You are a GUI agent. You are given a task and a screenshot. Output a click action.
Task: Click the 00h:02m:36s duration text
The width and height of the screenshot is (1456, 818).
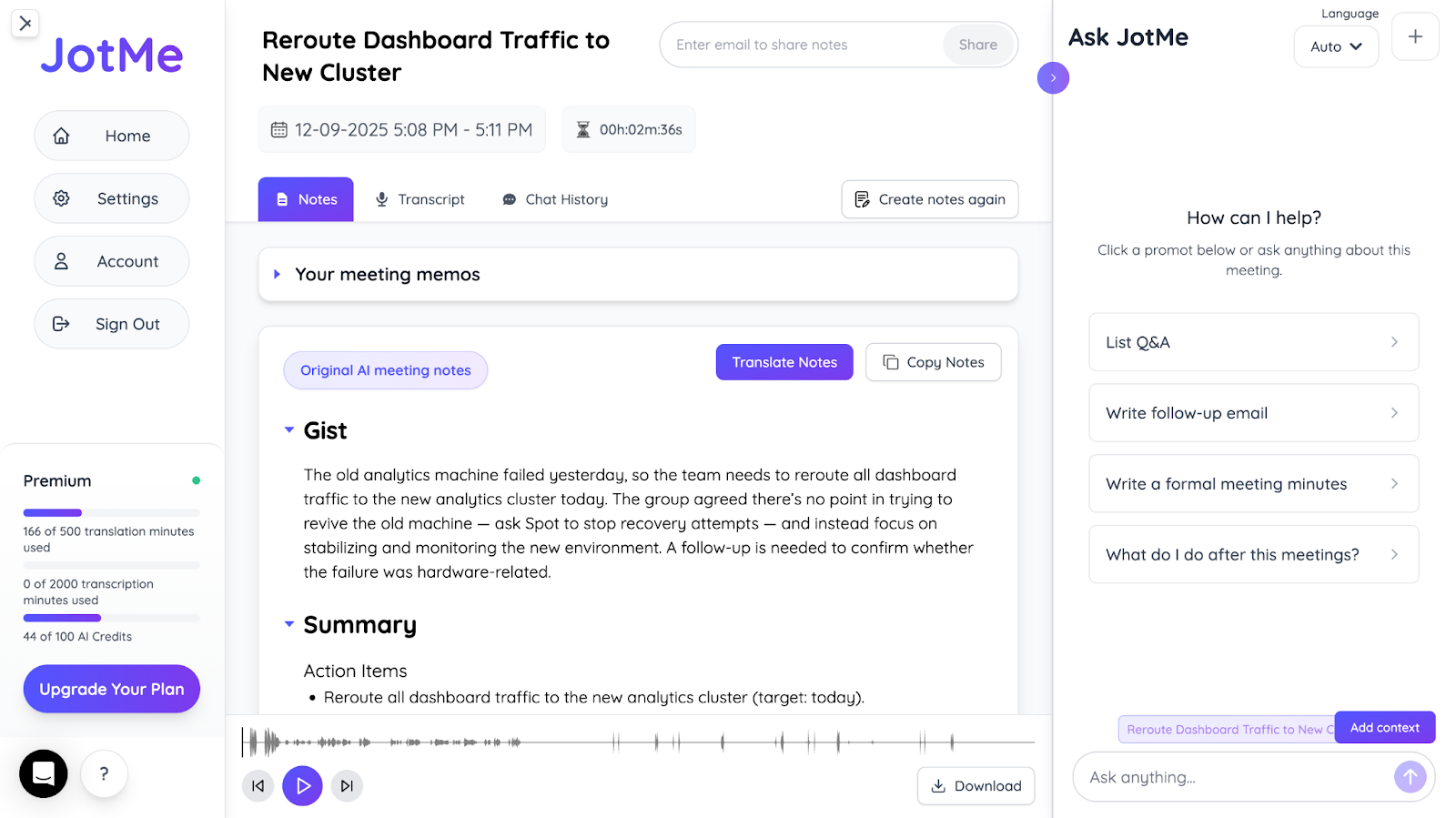coord(641,129)
